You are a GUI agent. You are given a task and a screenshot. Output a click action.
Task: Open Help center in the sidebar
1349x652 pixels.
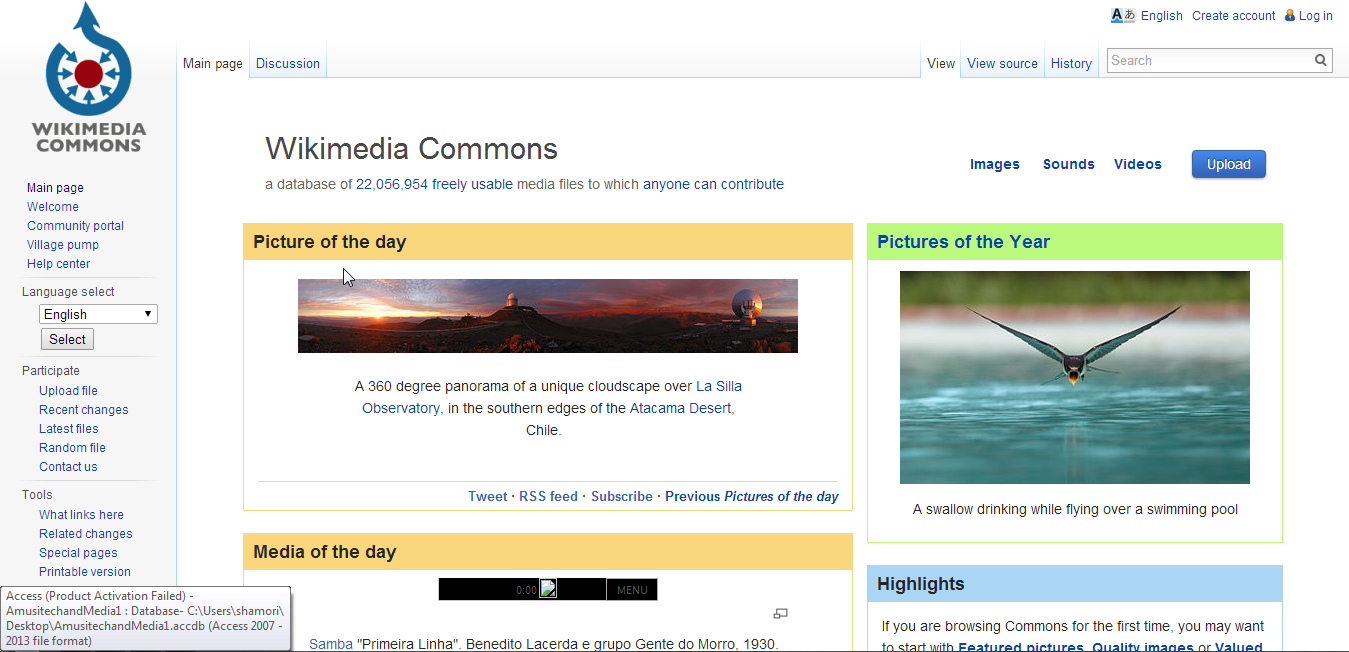[58, 264]
